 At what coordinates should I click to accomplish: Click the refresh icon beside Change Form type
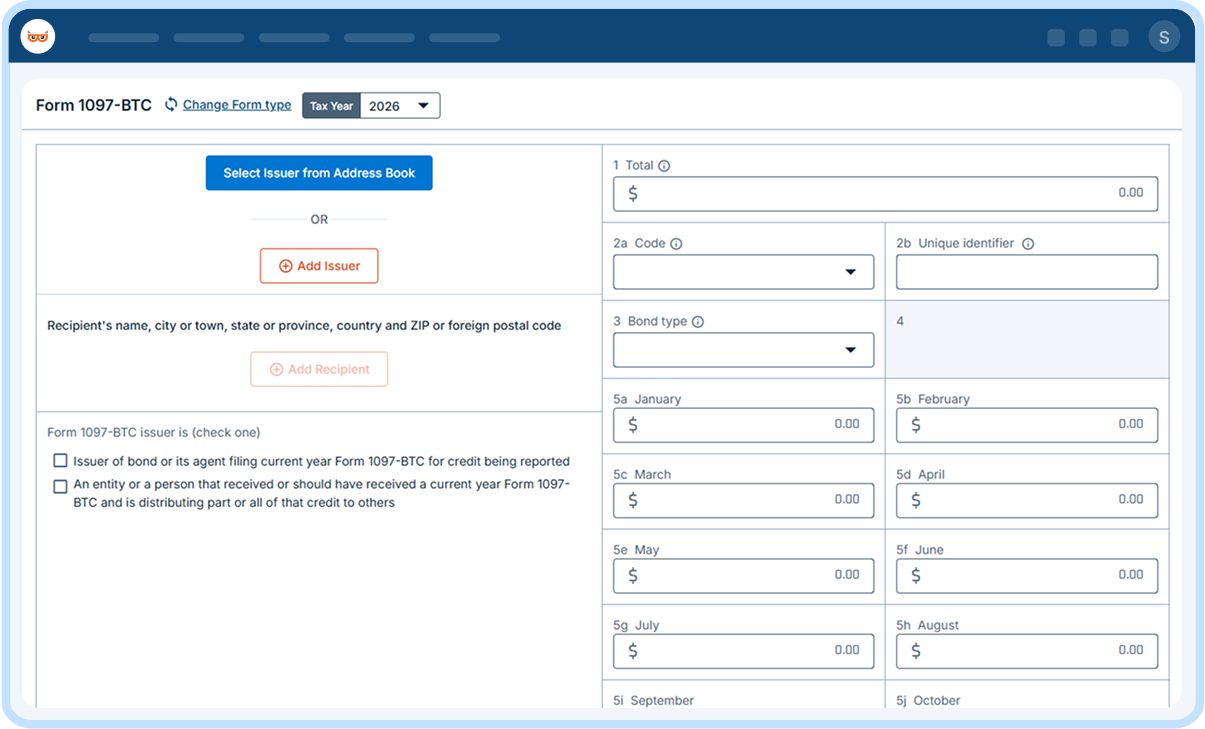[x=171, y=104]
